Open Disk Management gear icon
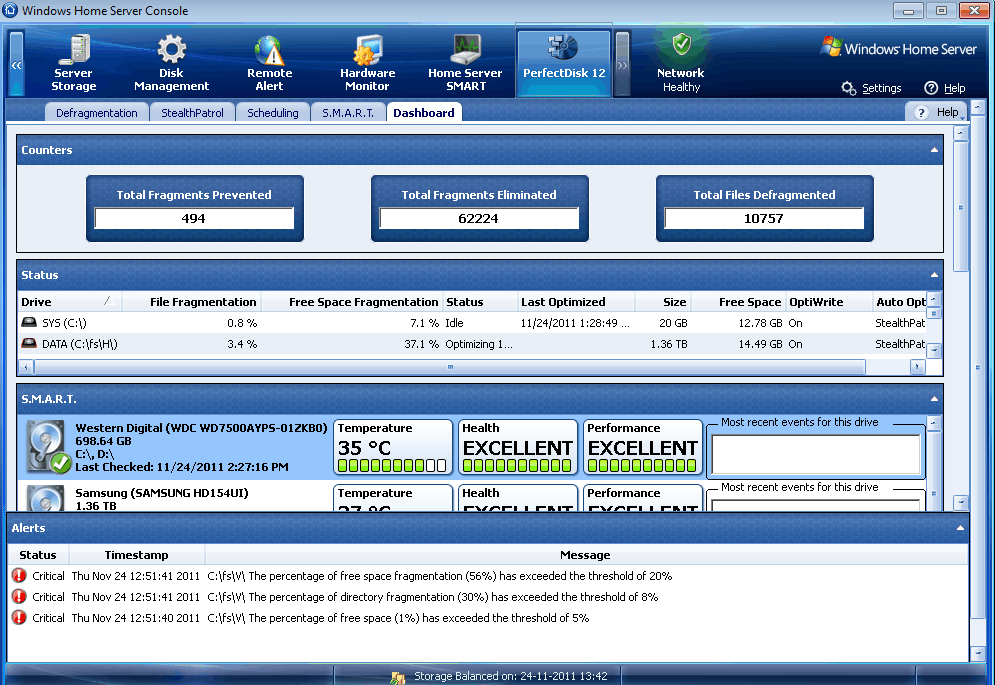The width and height of the screenshot is (995, 685). (171, 50)
